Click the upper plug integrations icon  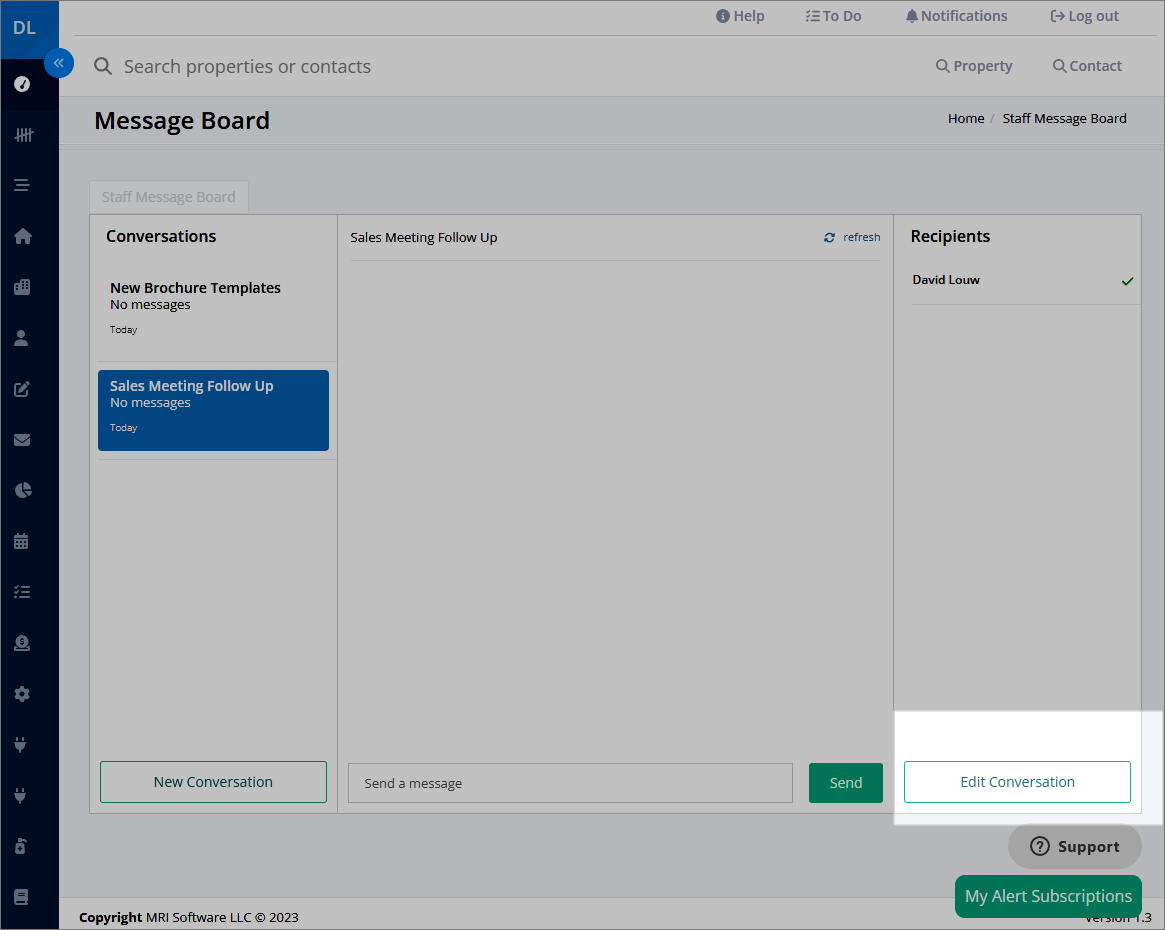click(21, 744)
